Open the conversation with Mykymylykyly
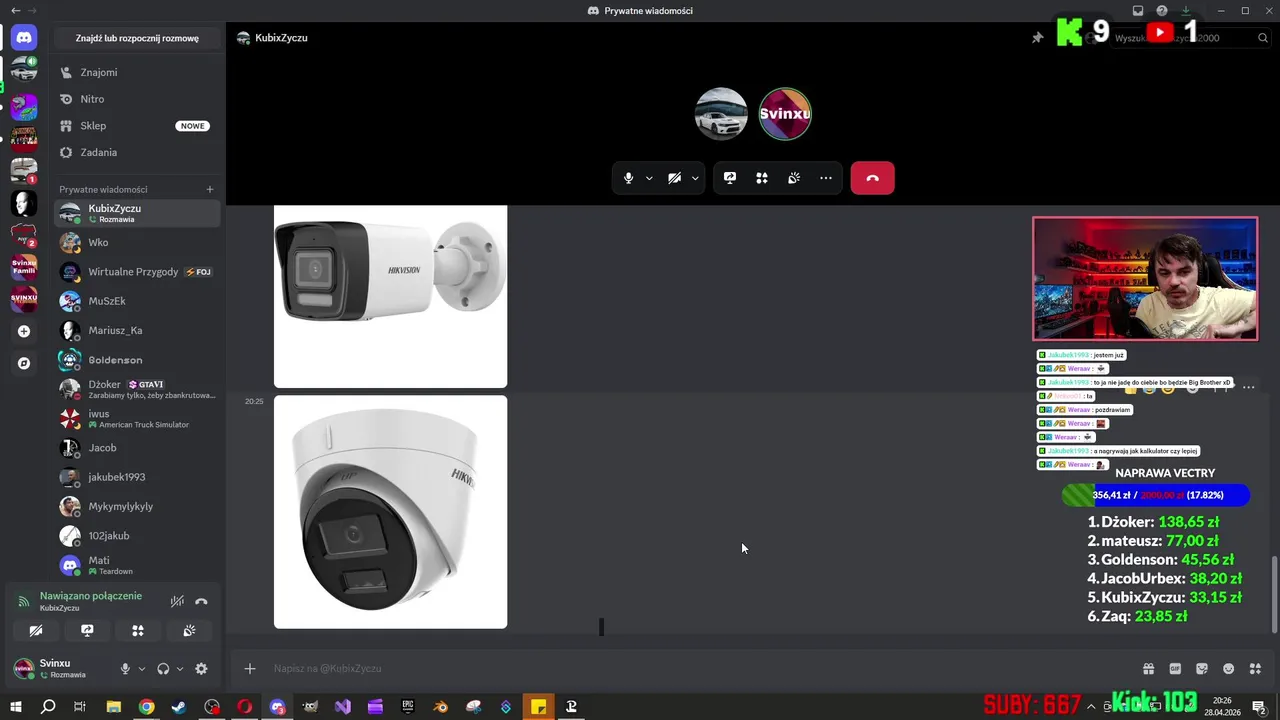Screen dimensions: 1280x720 click(x=139, y=506)
